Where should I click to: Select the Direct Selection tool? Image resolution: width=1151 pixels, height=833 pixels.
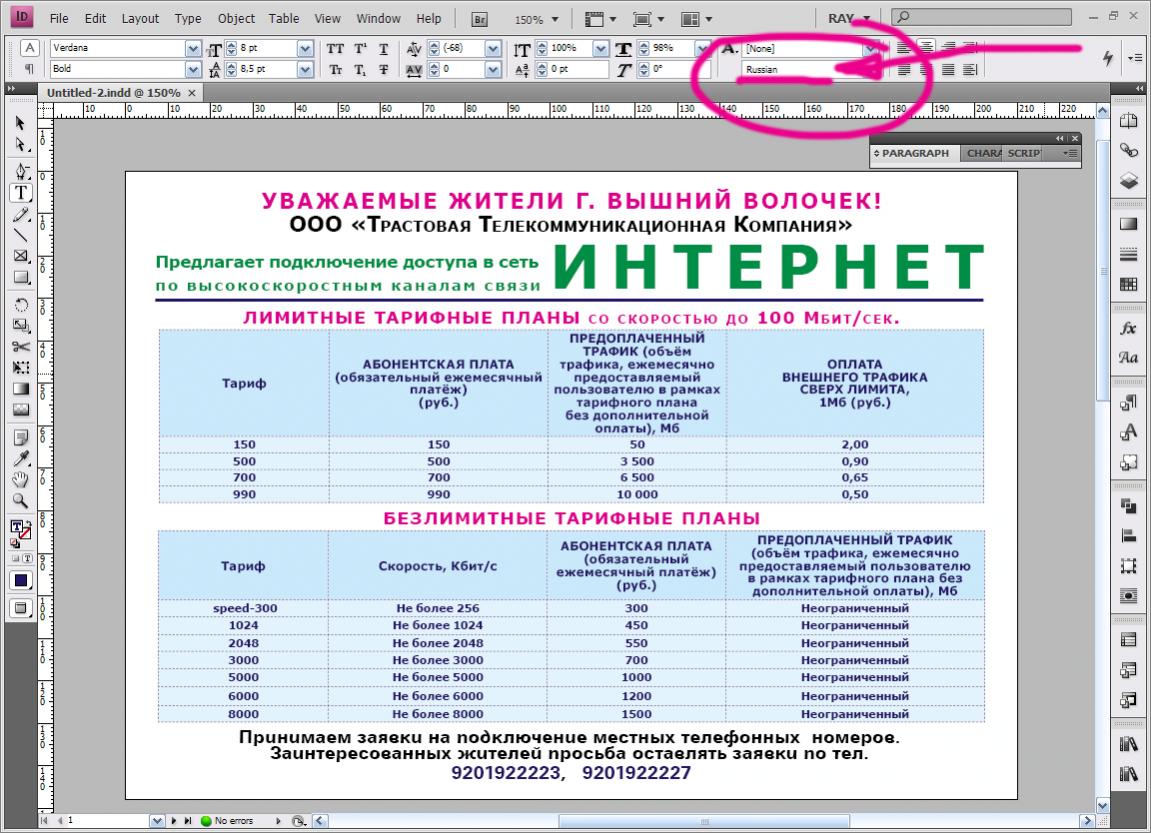point(21,145)
